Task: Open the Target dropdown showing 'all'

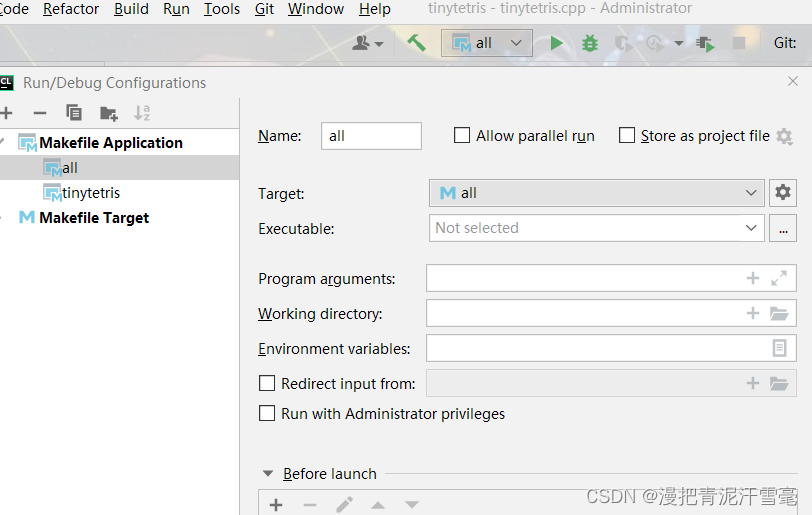Action: click(597, 193)
